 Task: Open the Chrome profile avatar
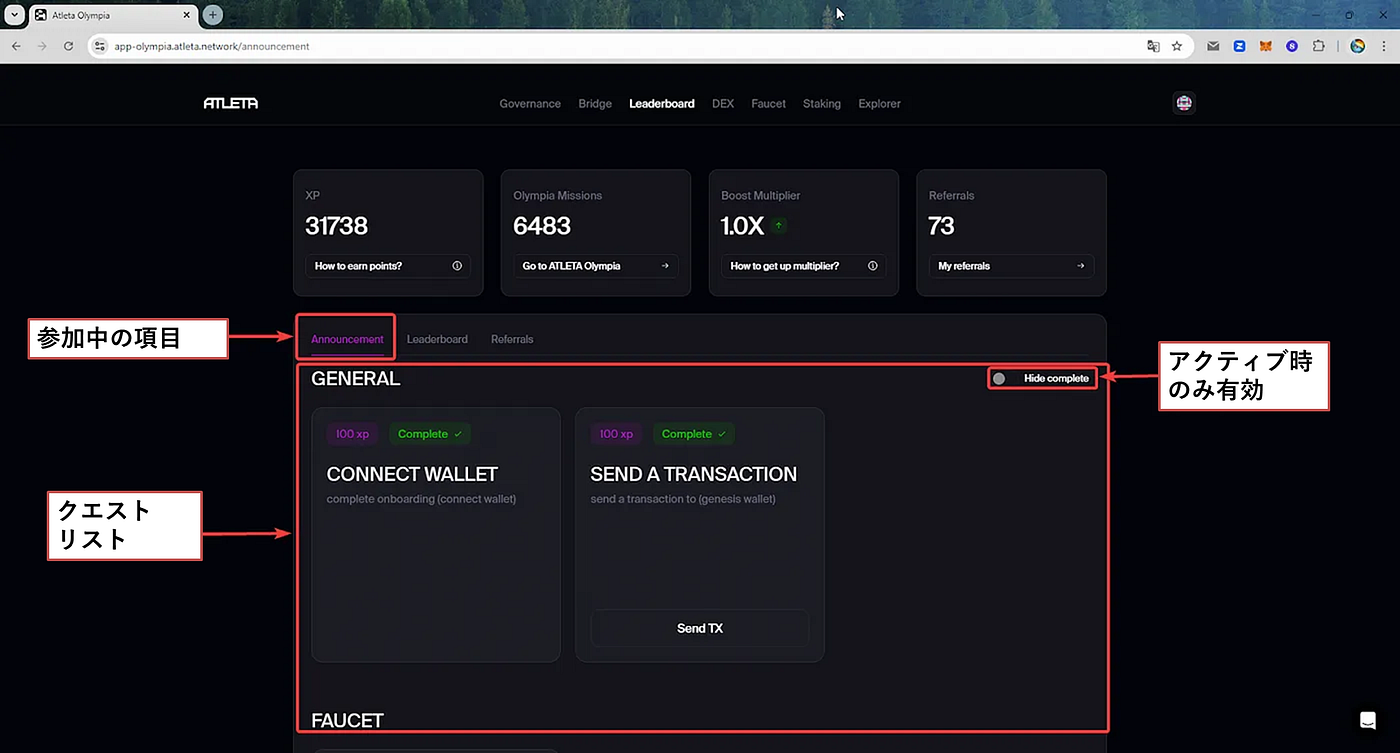[x=1357, y=46]
